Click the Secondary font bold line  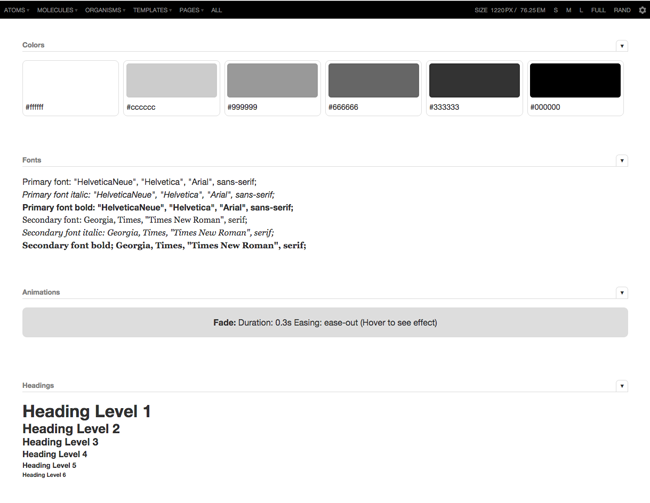[x=164, y=245]
